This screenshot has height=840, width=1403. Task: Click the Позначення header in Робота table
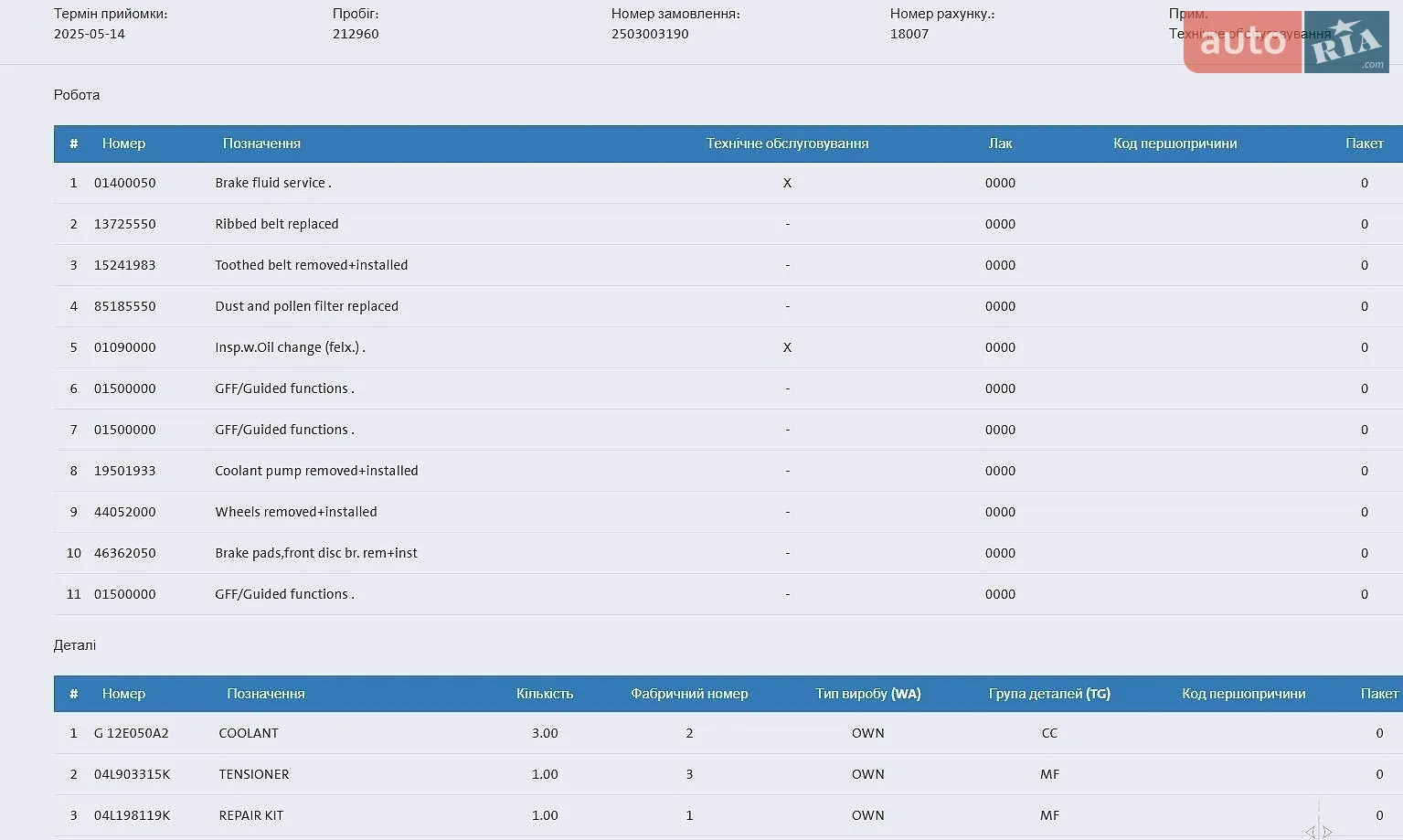tap(261, 144)
